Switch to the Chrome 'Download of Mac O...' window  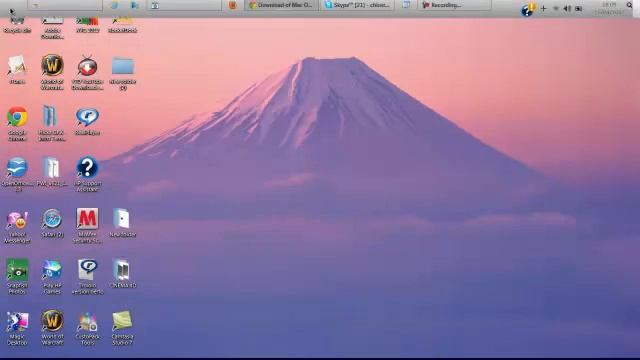[x=281, y=5]
